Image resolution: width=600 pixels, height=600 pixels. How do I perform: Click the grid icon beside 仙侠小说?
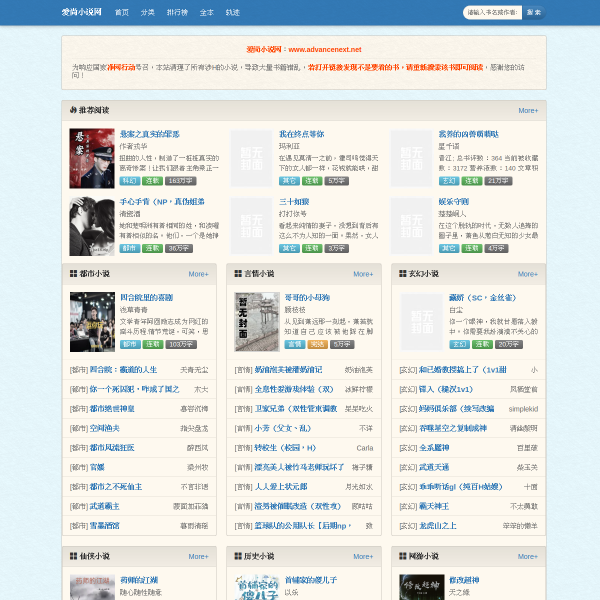click(73, 556)
